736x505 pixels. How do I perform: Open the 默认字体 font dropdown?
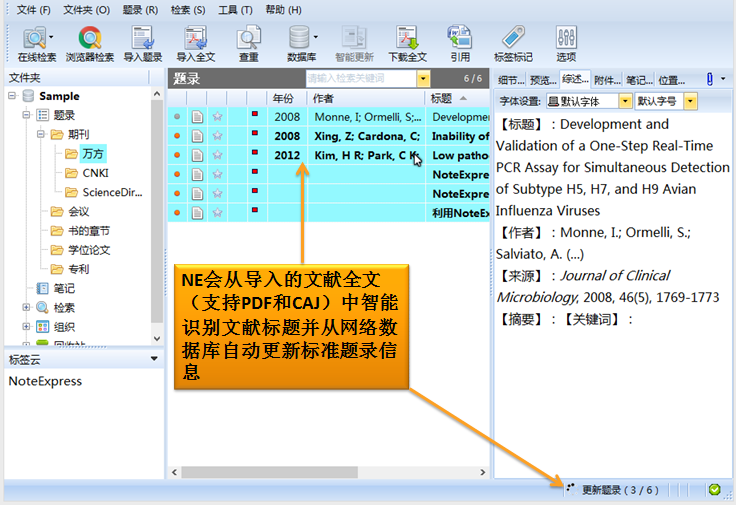pos(625,101)
